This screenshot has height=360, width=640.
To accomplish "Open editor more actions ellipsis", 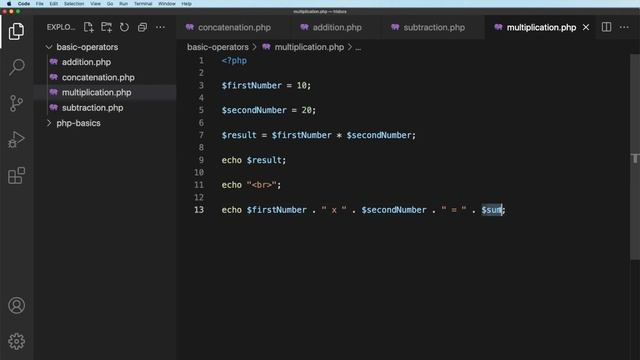I will (x=624, y=27).
